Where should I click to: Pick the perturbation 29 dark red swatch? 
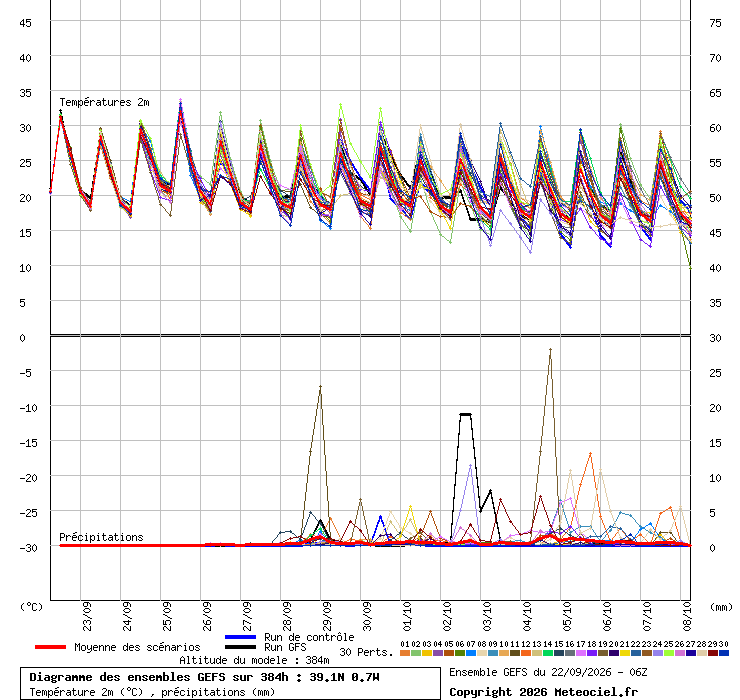pos(713,653)
